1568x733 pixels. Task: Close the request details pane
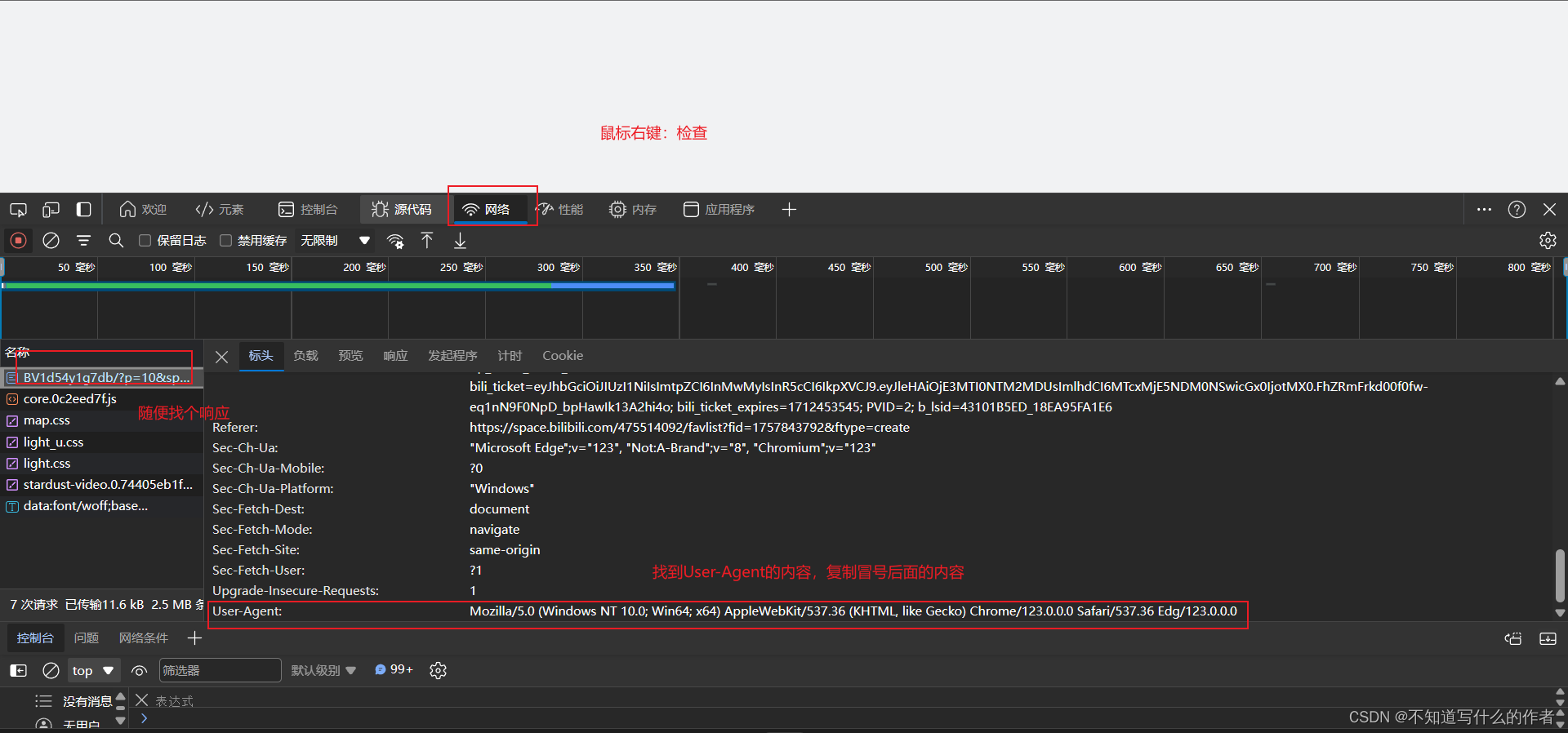tap(221, 357)
